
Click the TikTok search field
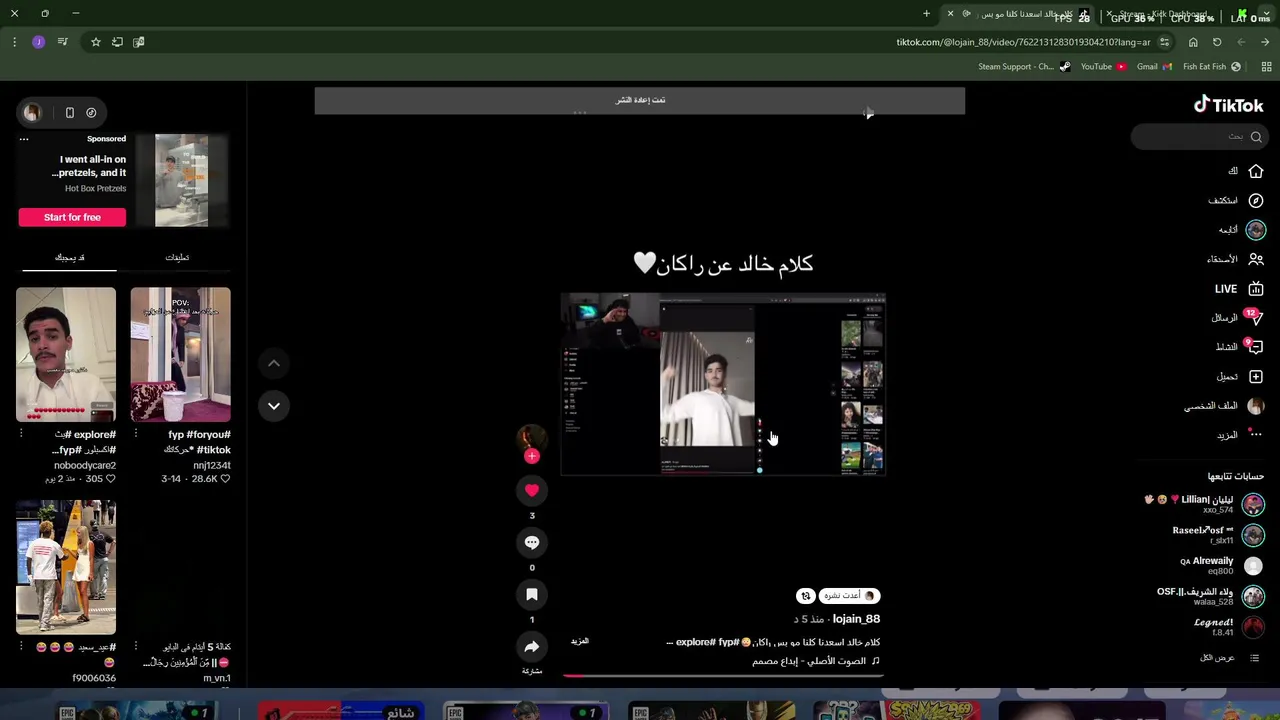(1198, 137)
